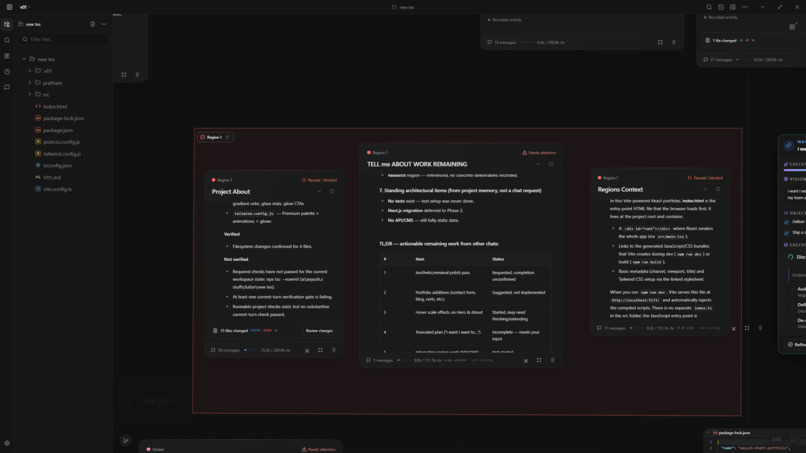The width and height of the screenshot is (806, 453).
Task: Click the app logo icon in top-left corner
Action: [x=9, y=7]
